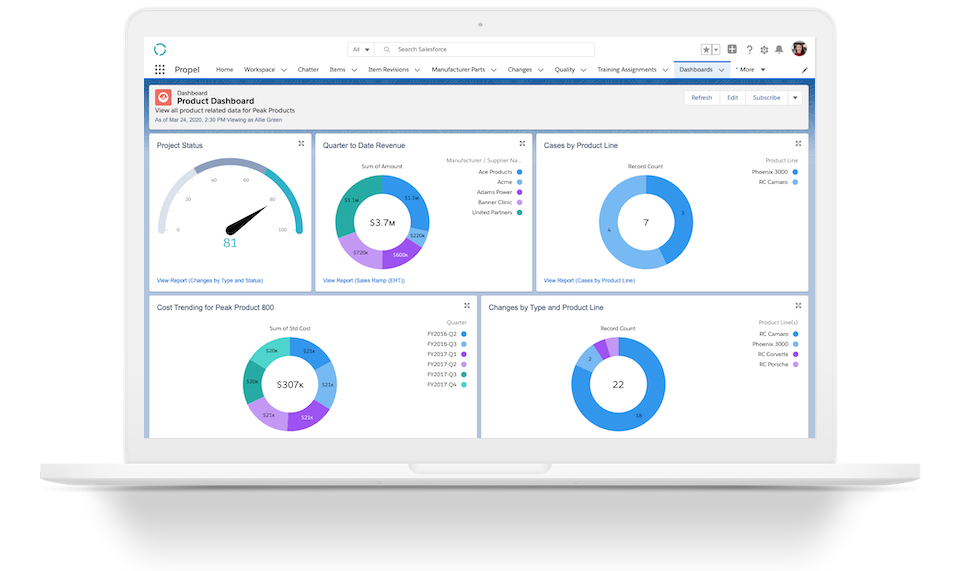Screen dimensions: 962x571
Task: Click the gauge needle in Project Status
Action: coord(245,221)
